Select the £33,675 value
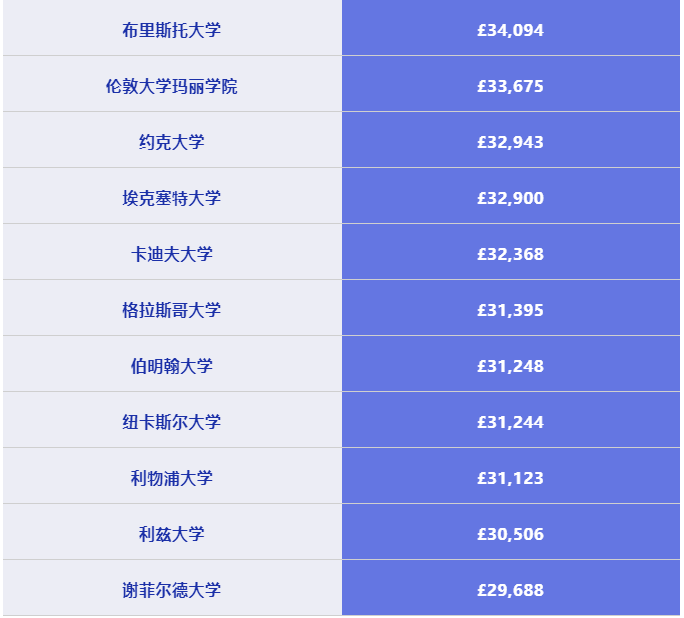 pyautogui.click(x=510, y=86)
